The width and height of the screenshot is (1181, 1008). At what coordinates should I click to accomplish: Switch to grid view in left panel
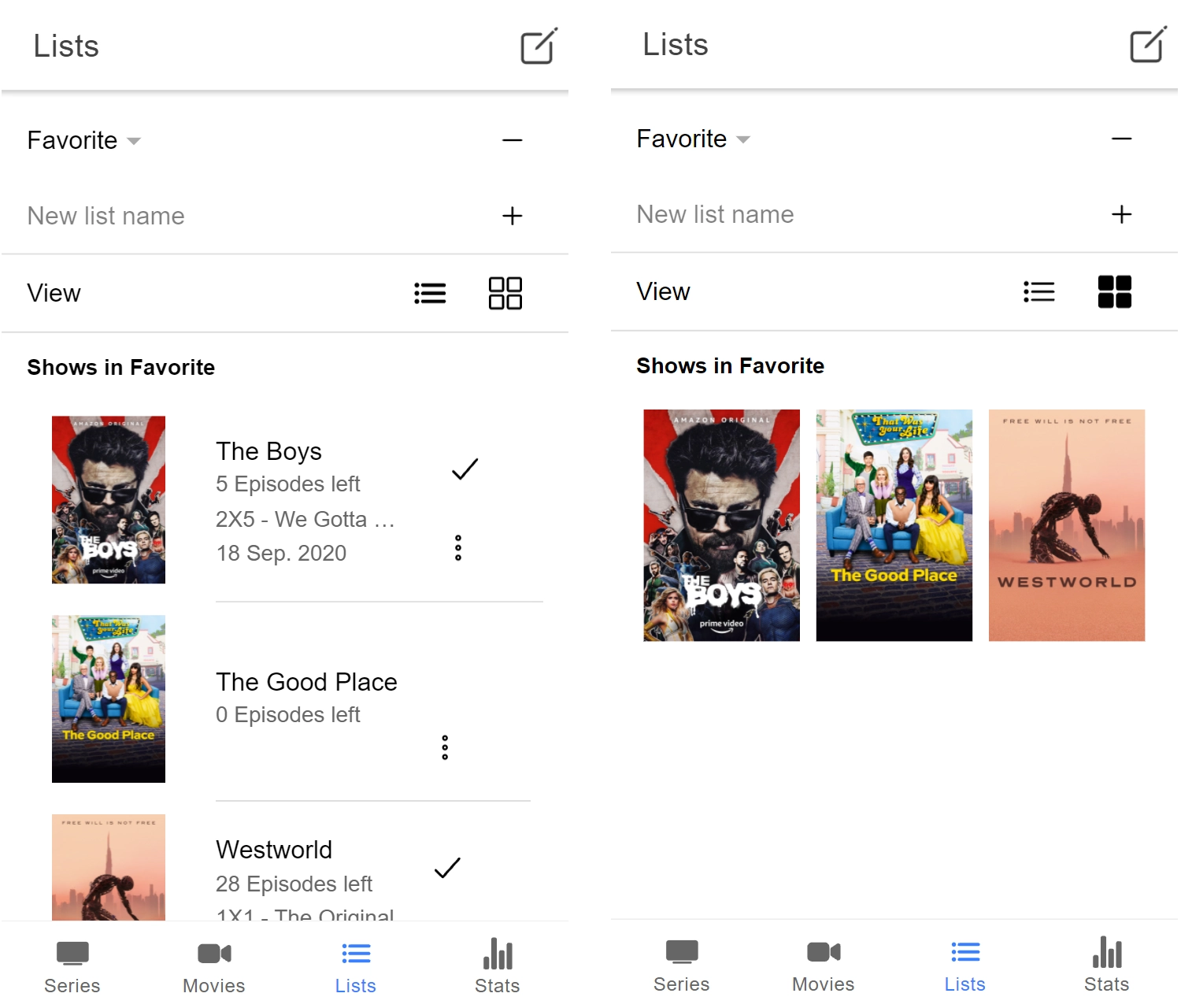click(505, 294)
